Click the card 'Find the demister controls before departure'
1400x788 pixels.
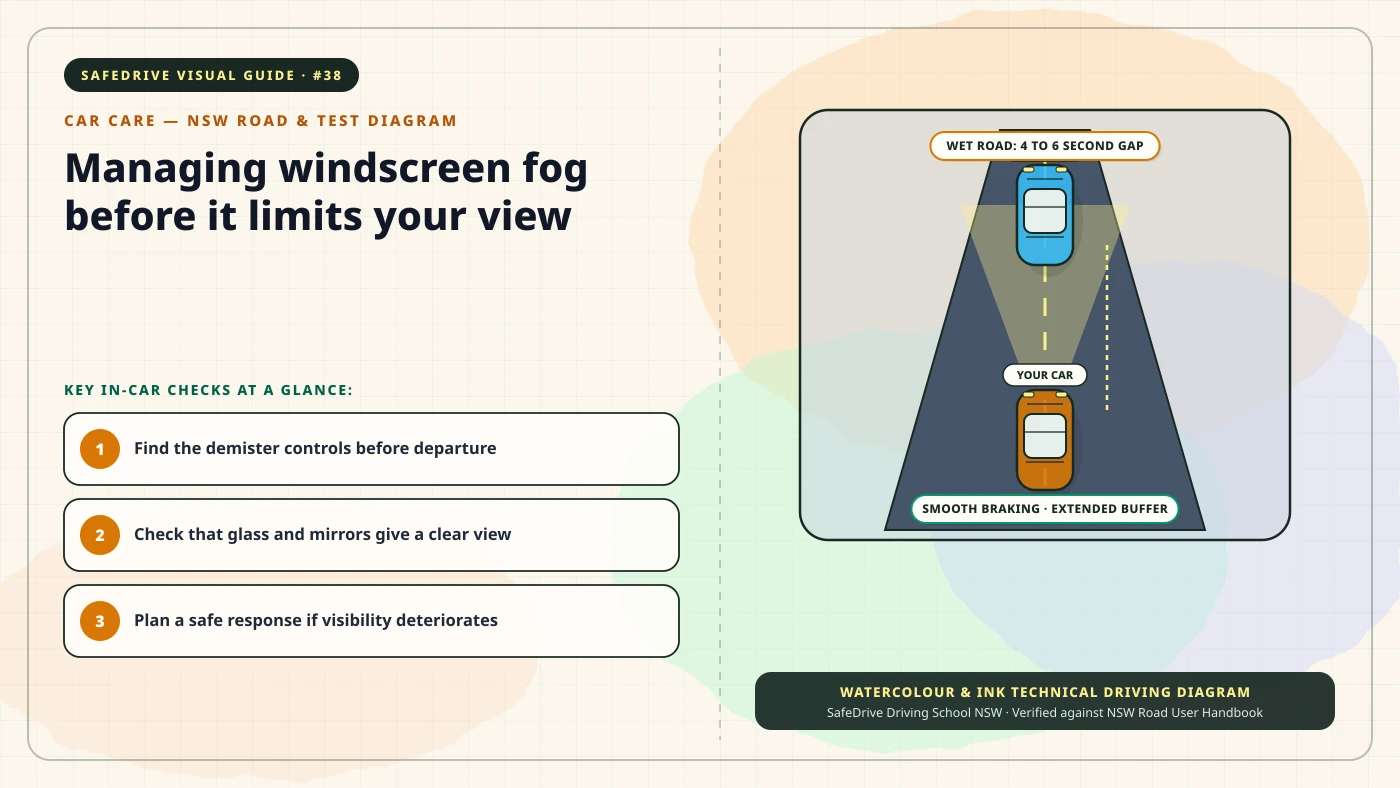click(x=371, y=449)
